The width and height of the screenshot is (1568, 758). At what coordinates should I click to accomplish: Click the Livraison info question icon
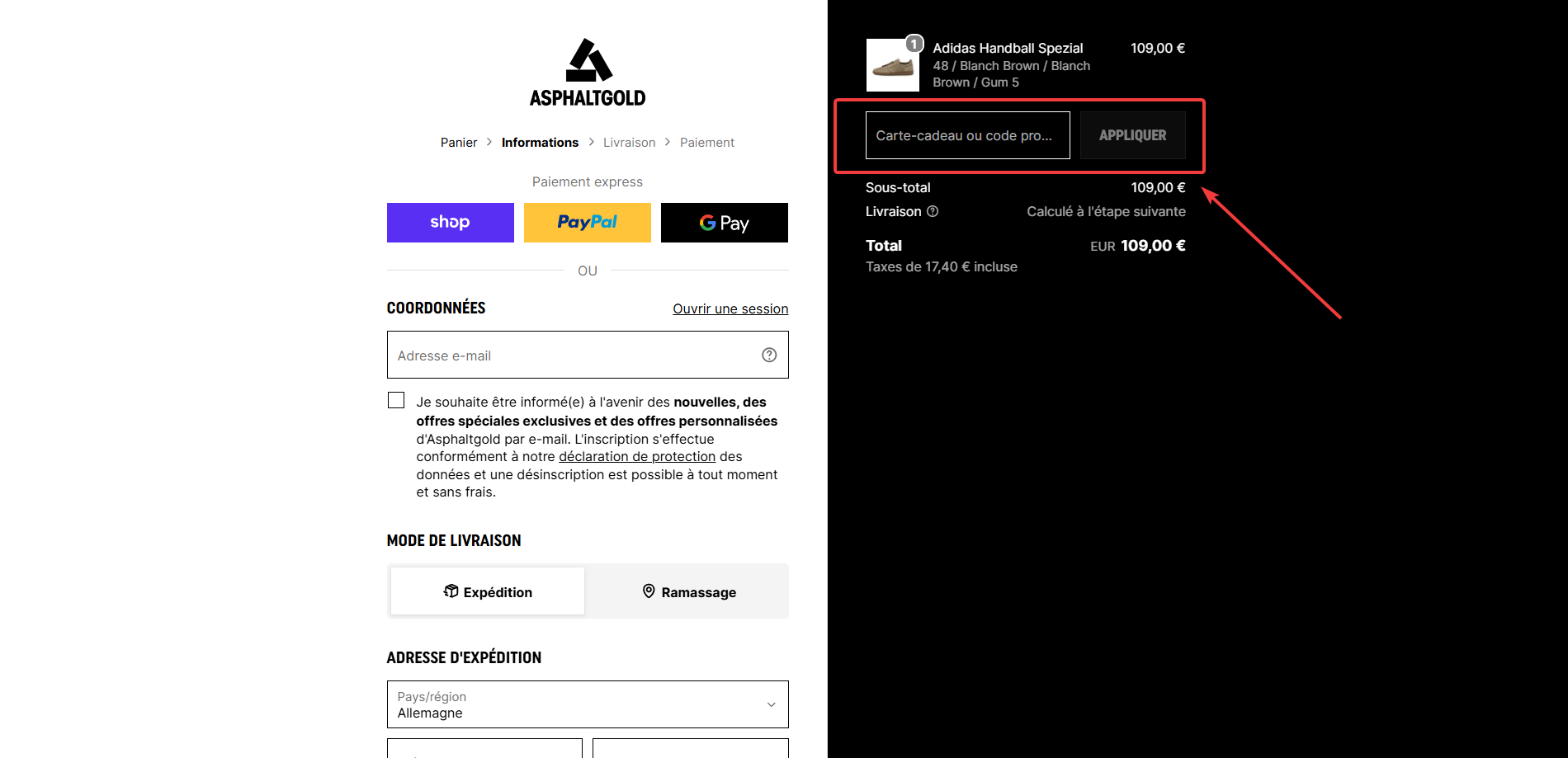click(933, 211)
